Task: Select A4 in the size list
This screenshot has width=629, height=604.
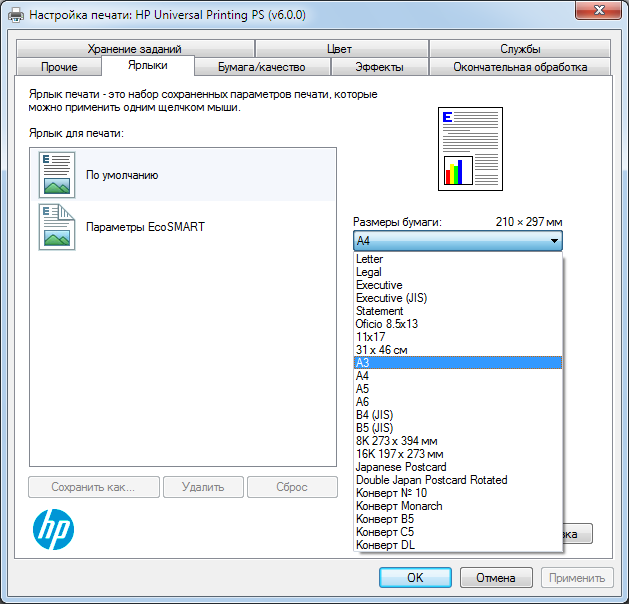Action: pyautogui.click(x=458, y=376)
